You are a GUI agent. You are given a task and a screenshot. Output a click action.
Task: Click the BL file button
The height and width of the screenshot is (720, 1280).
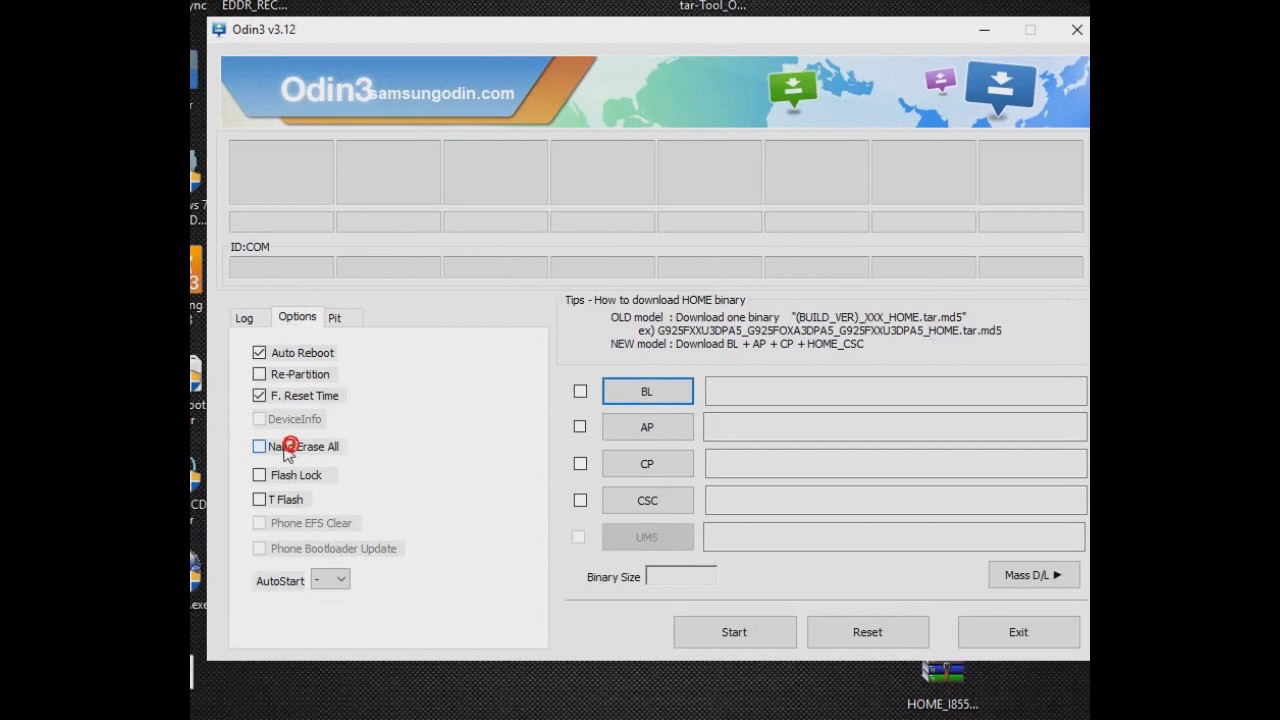(x=647, y=391)
